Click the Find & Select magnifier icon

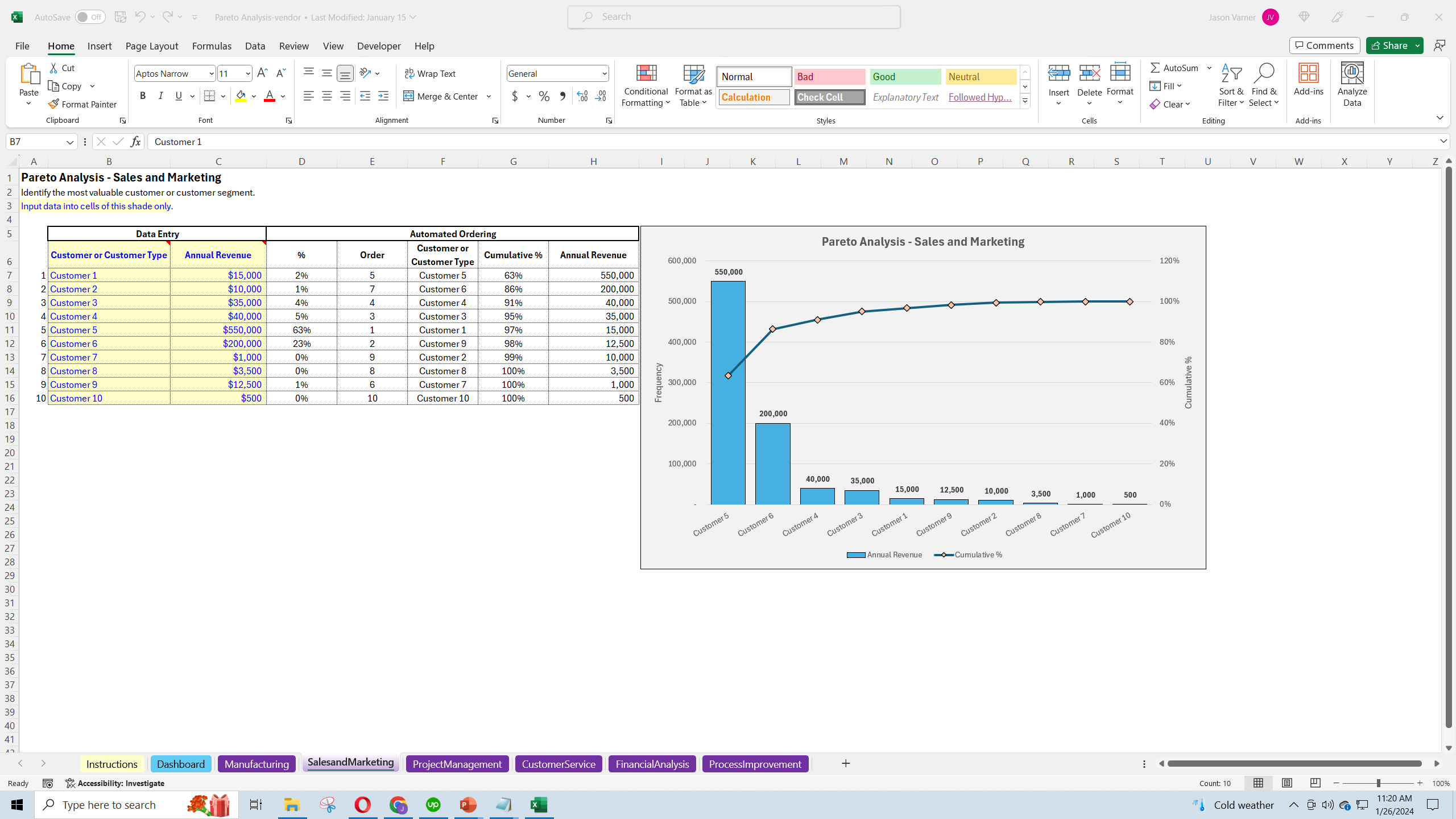(1264, 73)
